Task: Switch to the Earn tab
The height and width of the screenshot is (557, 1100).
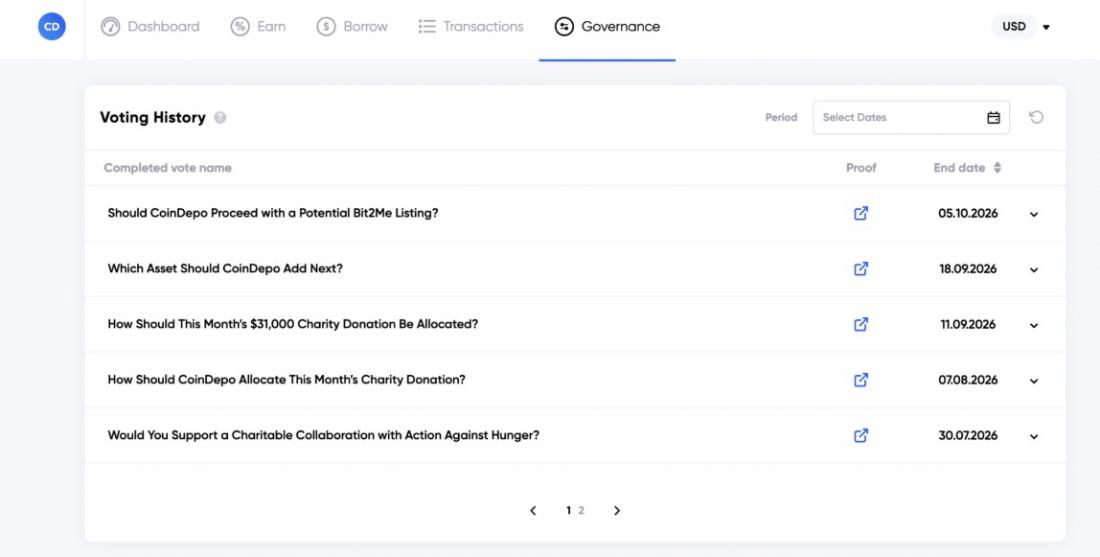Action: [258, 27]
